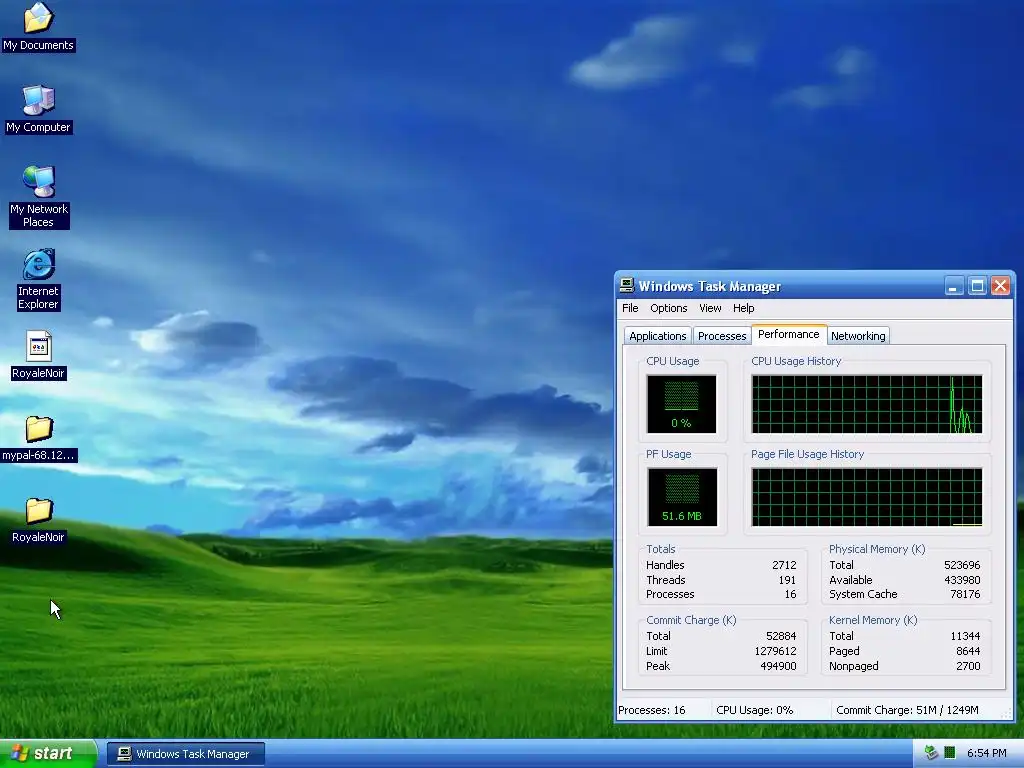
Task: Click Kernel Memory Paged value 8644
Action: click(968, 651)
